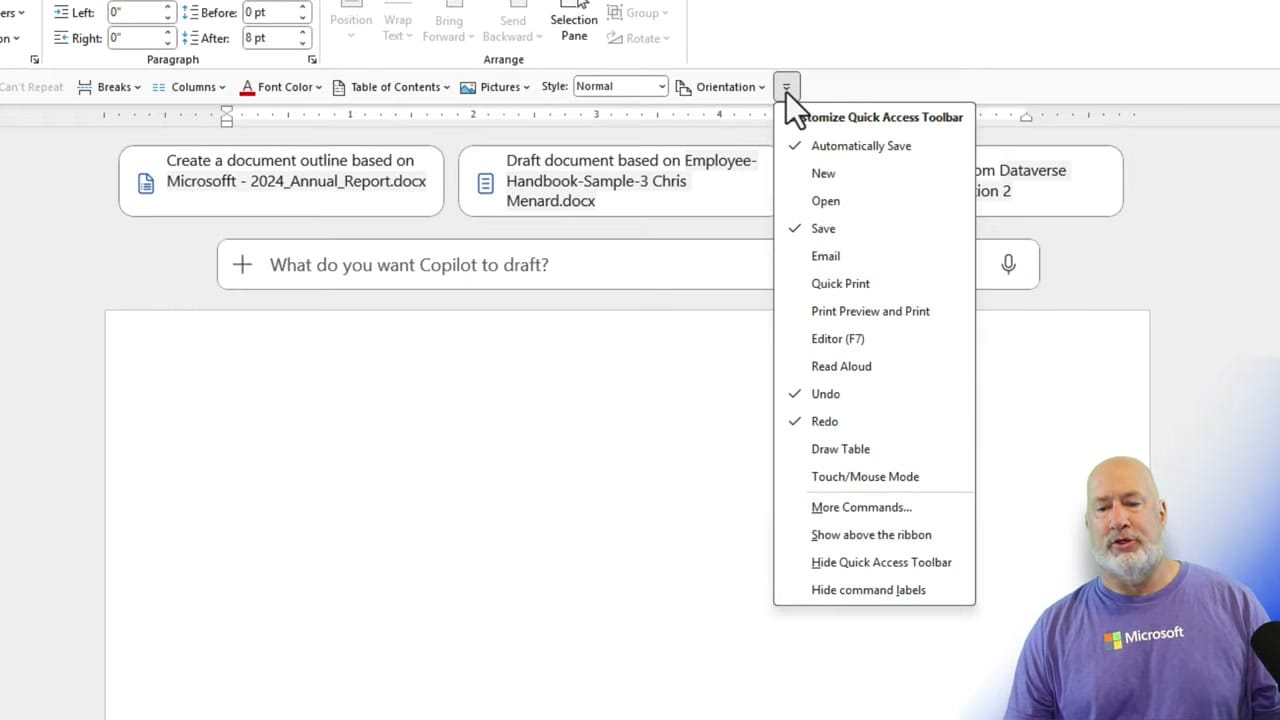
Task: Disable Redo in the Quick Access Toolbar menu
Action: (824, 421)
